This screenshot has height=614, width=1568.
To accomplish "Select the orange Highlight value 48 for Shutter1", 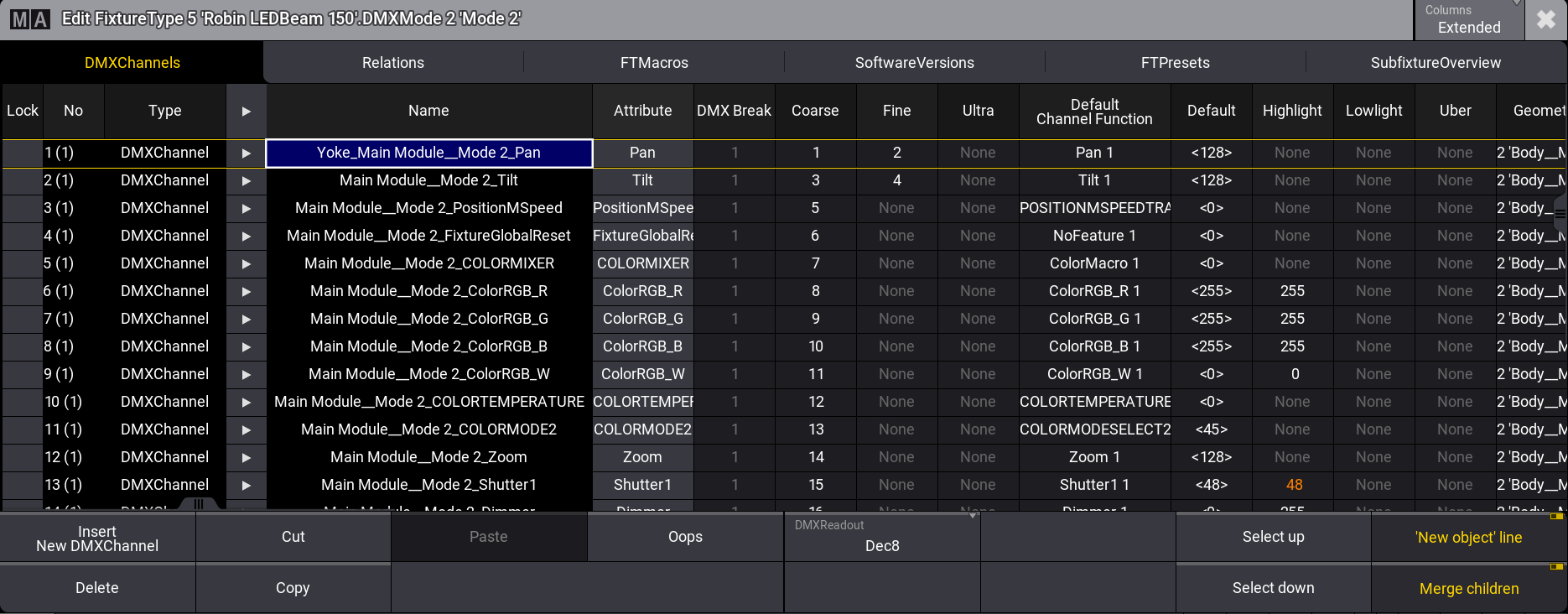I will (x=1294, y=485).
